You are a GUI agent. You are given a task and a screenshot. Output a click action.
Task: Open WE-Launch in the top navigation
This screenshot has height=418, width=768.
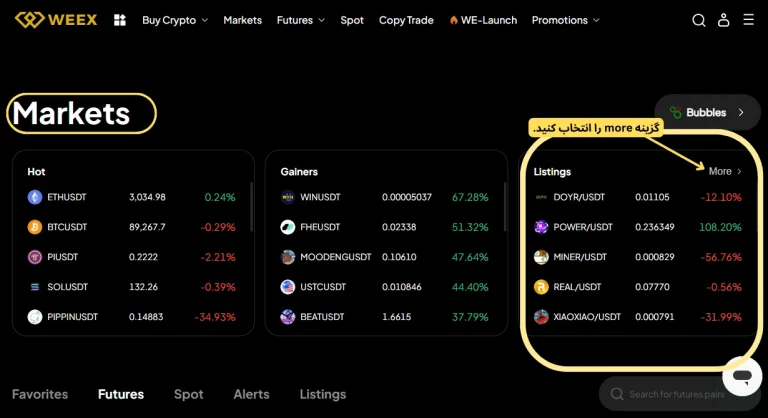tap(483, 20)
